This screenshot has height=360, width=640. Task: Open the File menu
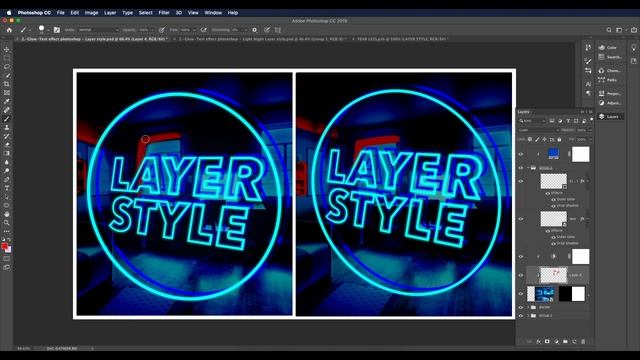[60, 13]
